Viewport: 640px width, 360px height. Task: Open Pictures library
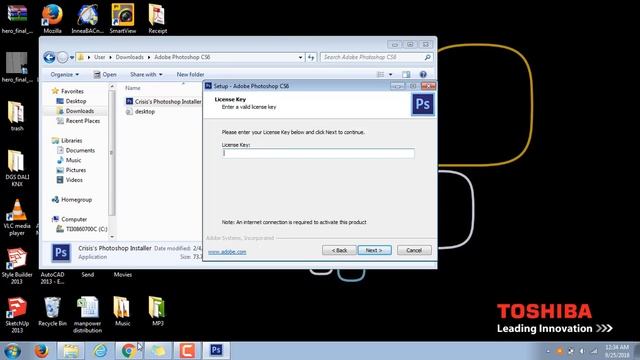tap(71, 170)
